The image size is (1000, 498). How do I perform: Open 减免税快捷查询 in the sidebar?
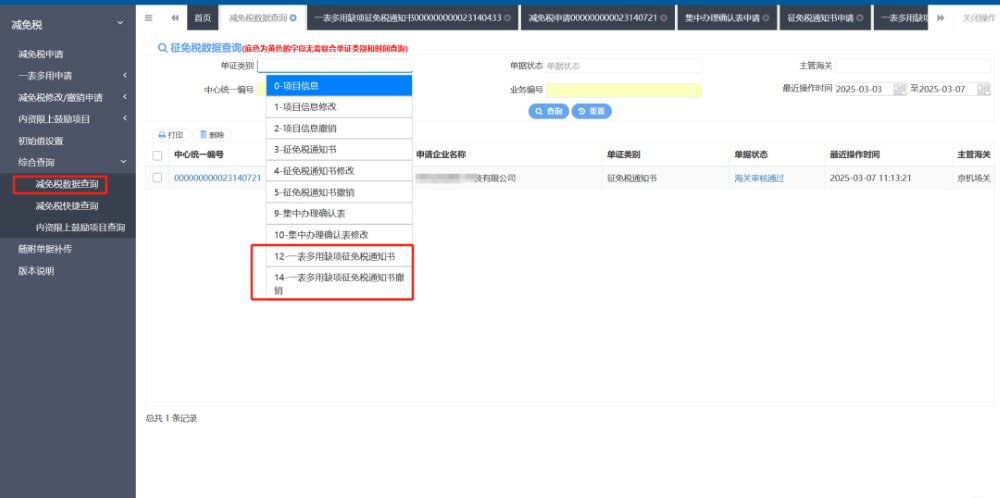[73, 206]
